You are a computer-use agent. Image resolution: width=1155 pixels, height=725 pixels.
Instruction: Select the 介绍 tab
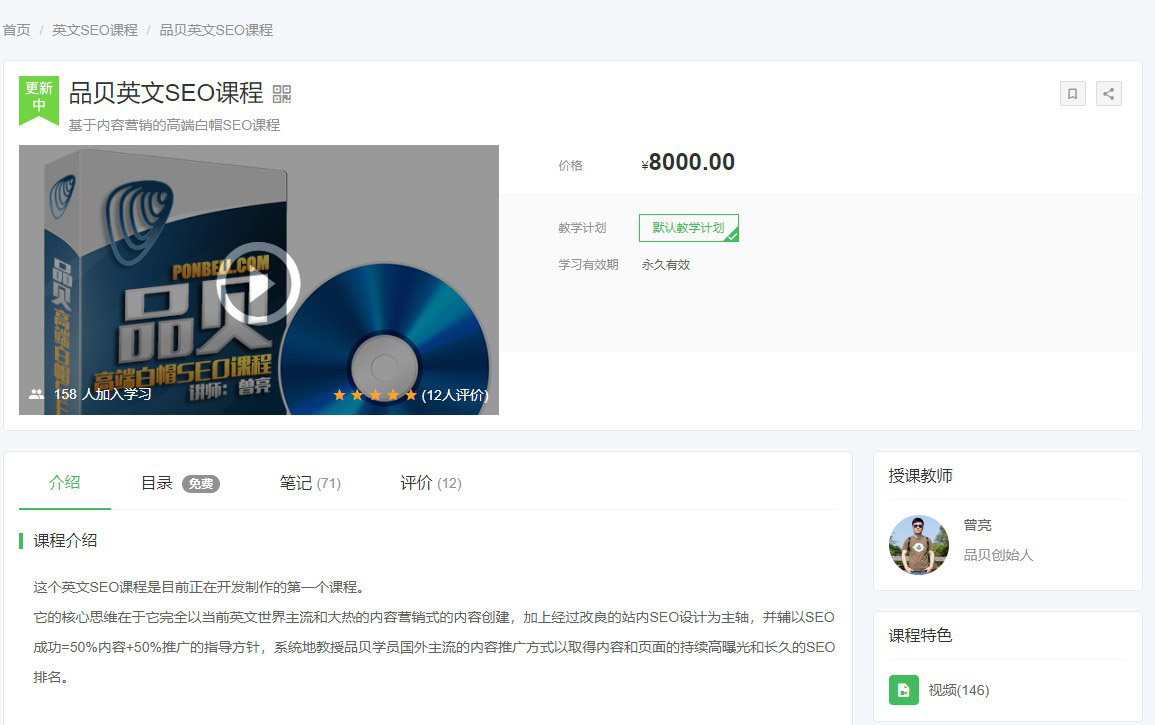64,482
